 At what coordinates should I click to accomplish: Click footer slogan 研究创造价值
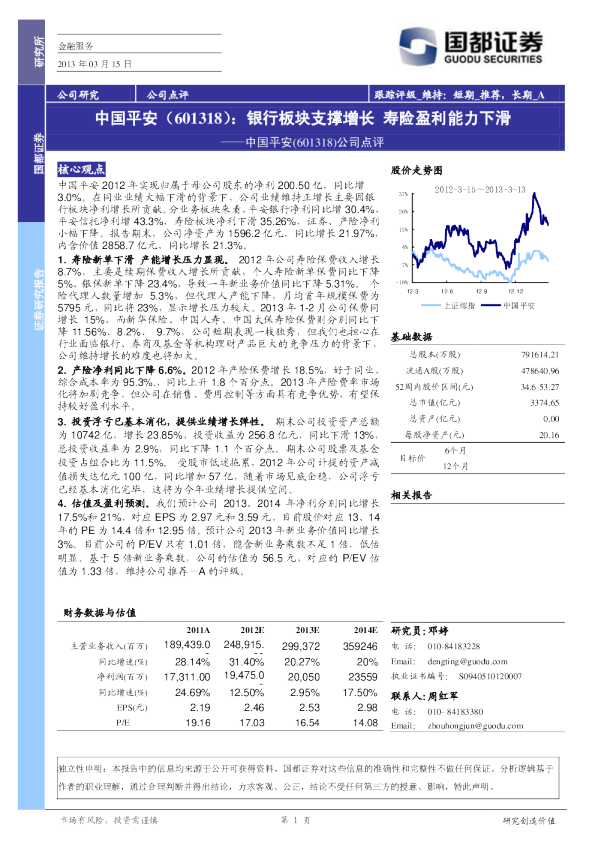tap(529, 820)
